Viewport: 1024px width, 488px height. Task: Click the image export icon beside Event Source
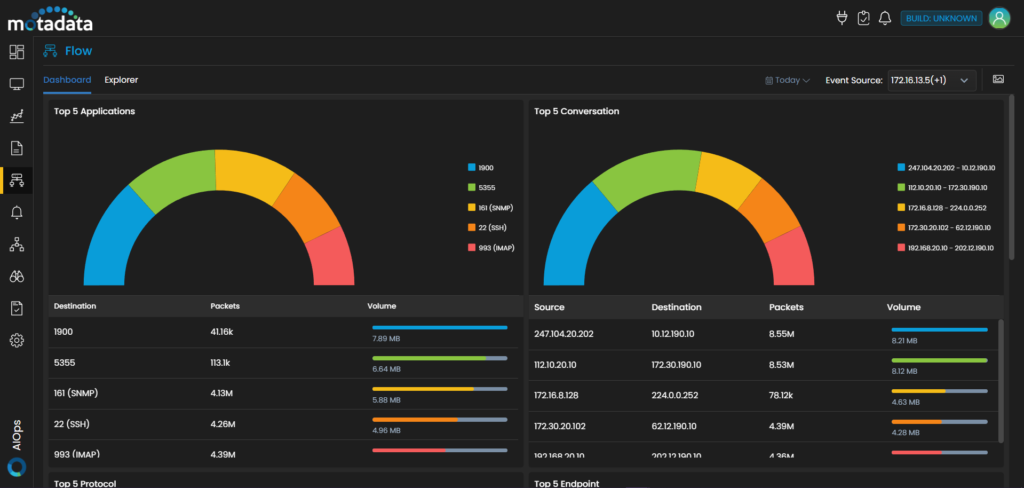pos(997,80)
